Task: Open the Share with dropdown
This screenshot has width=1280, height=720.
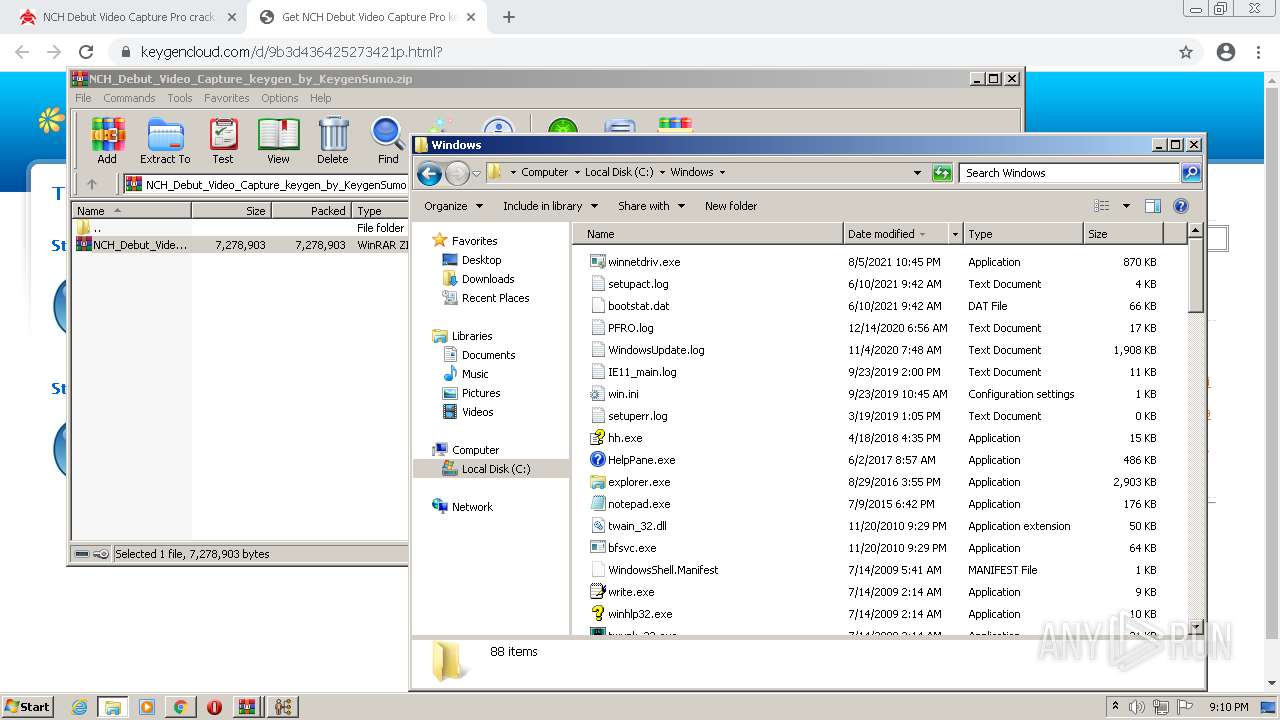Action: tap(651, 206)
